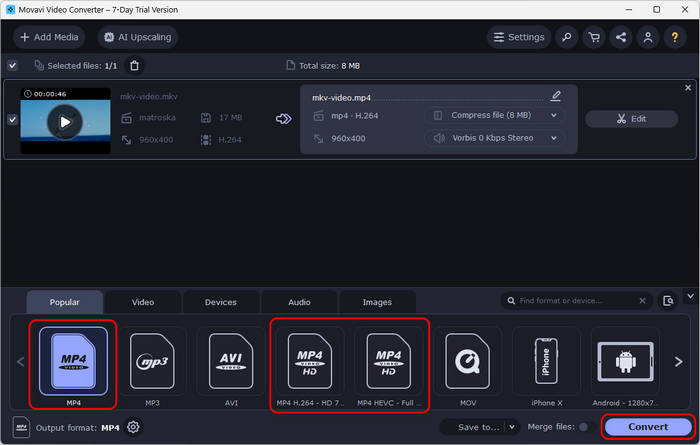Image resolution: width=700 pixels, height=445 pixels.
Task: Rename output file with pencil icon
Action: pos(555,96)
